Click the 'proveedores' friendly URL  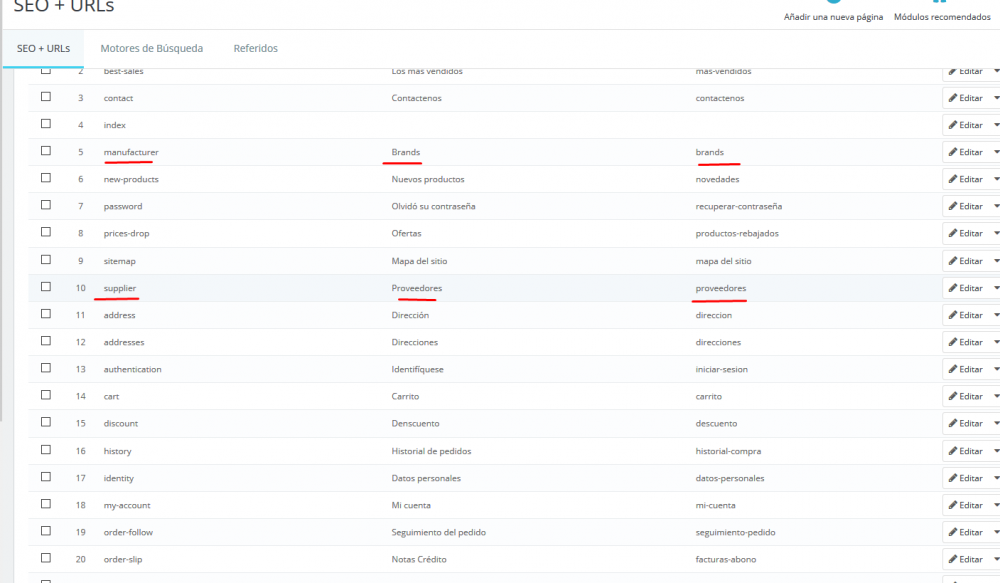tap(721, 288)
